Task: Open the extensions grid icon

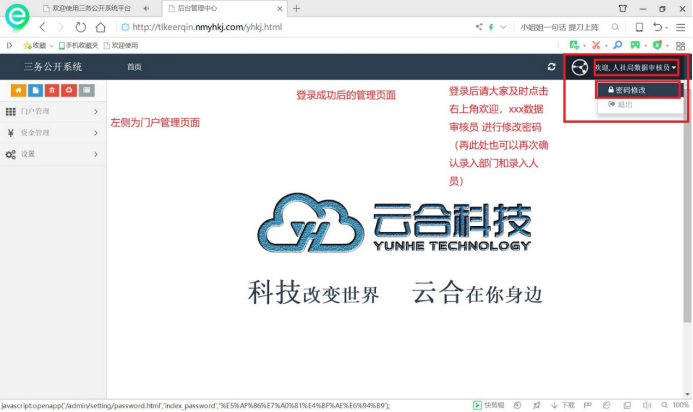Action: pos(681,46)
